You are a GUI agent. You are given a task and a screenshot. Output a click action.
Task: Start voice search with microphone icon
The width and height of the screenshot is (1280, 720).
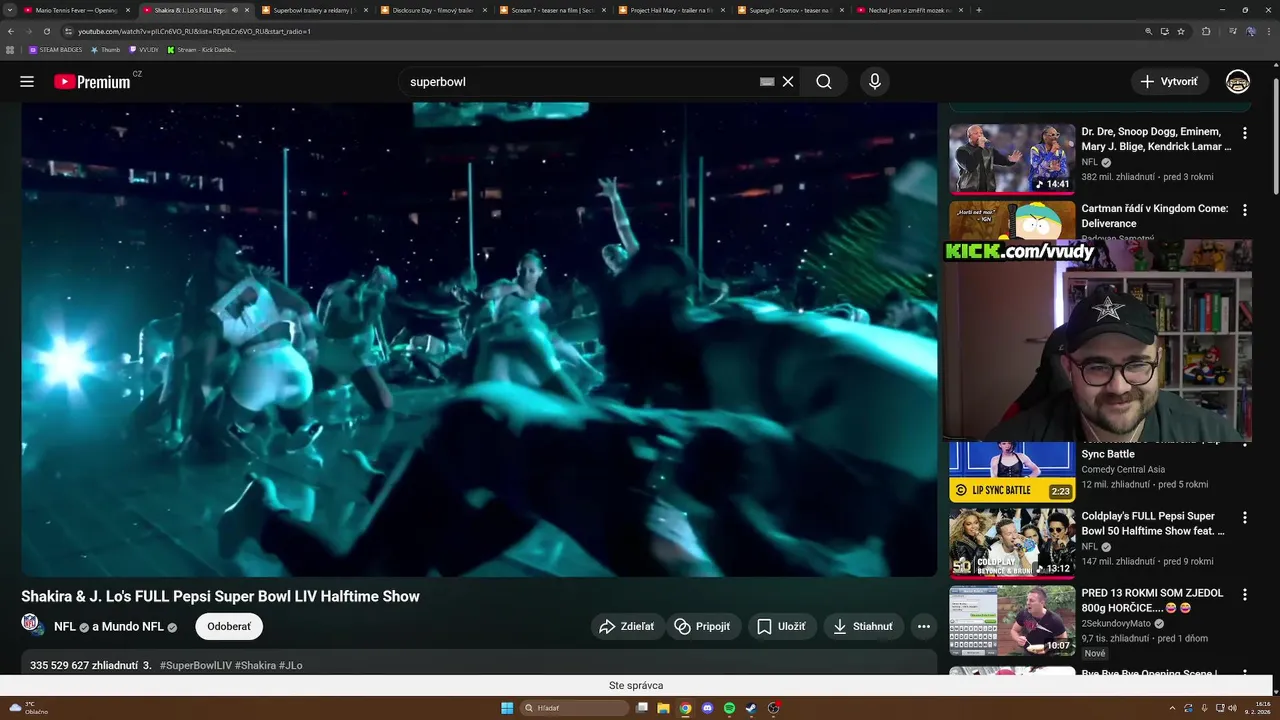click(x=875, y=82)
